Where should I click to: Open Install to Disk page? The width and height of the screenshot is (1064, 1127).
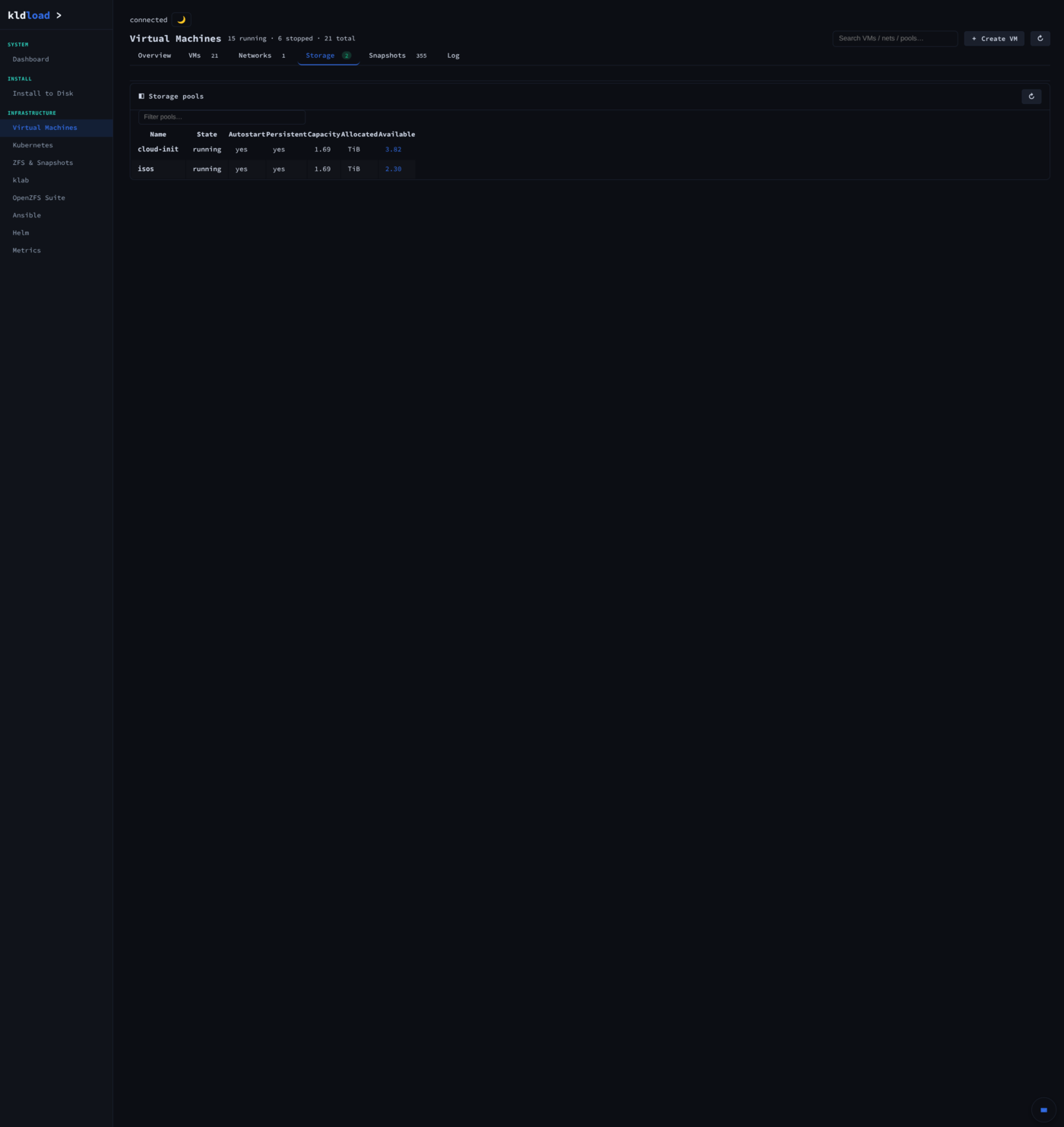tap(56, 93)
